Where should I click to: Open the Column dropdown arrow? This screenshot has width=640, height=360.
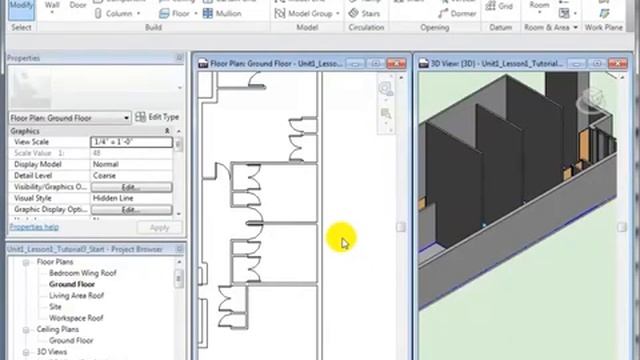pyautogui.click(x=138, y=14)
